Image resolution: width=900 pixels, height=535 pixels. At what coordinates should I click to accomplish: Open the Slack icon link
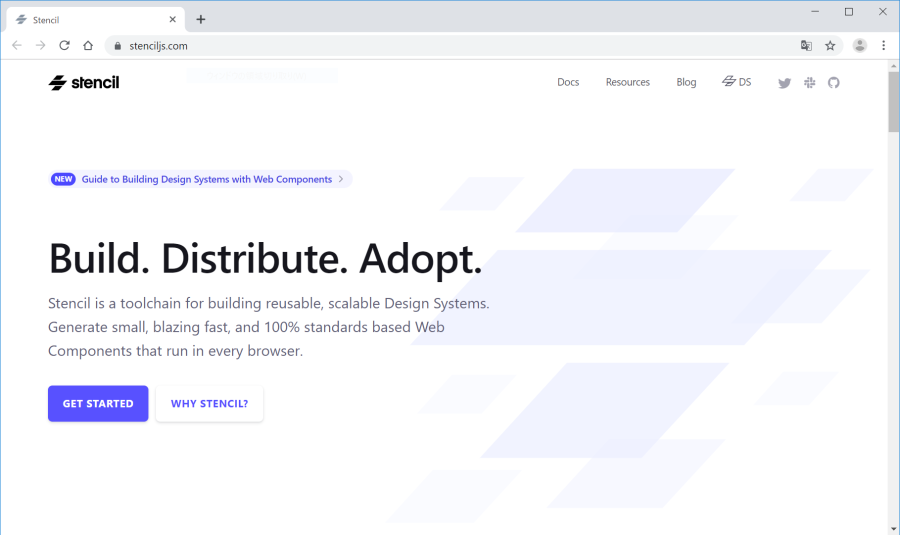pyautogui.click(x=809, y=83)
